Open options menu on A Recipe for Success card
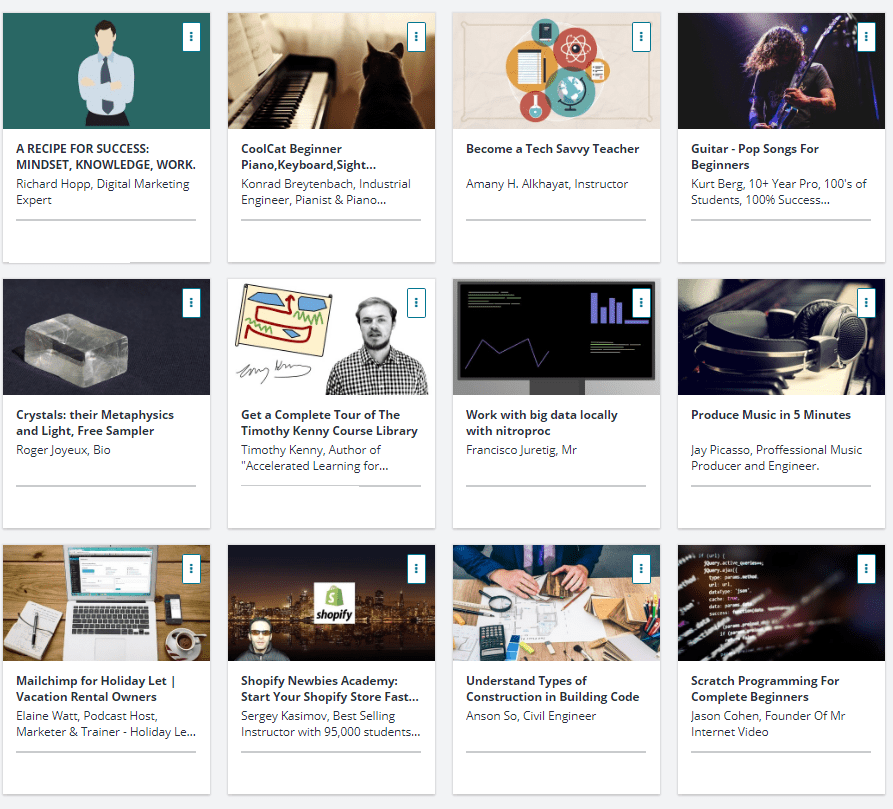The height and width of the screenshot is (809, 893). [x=192, y=37]
